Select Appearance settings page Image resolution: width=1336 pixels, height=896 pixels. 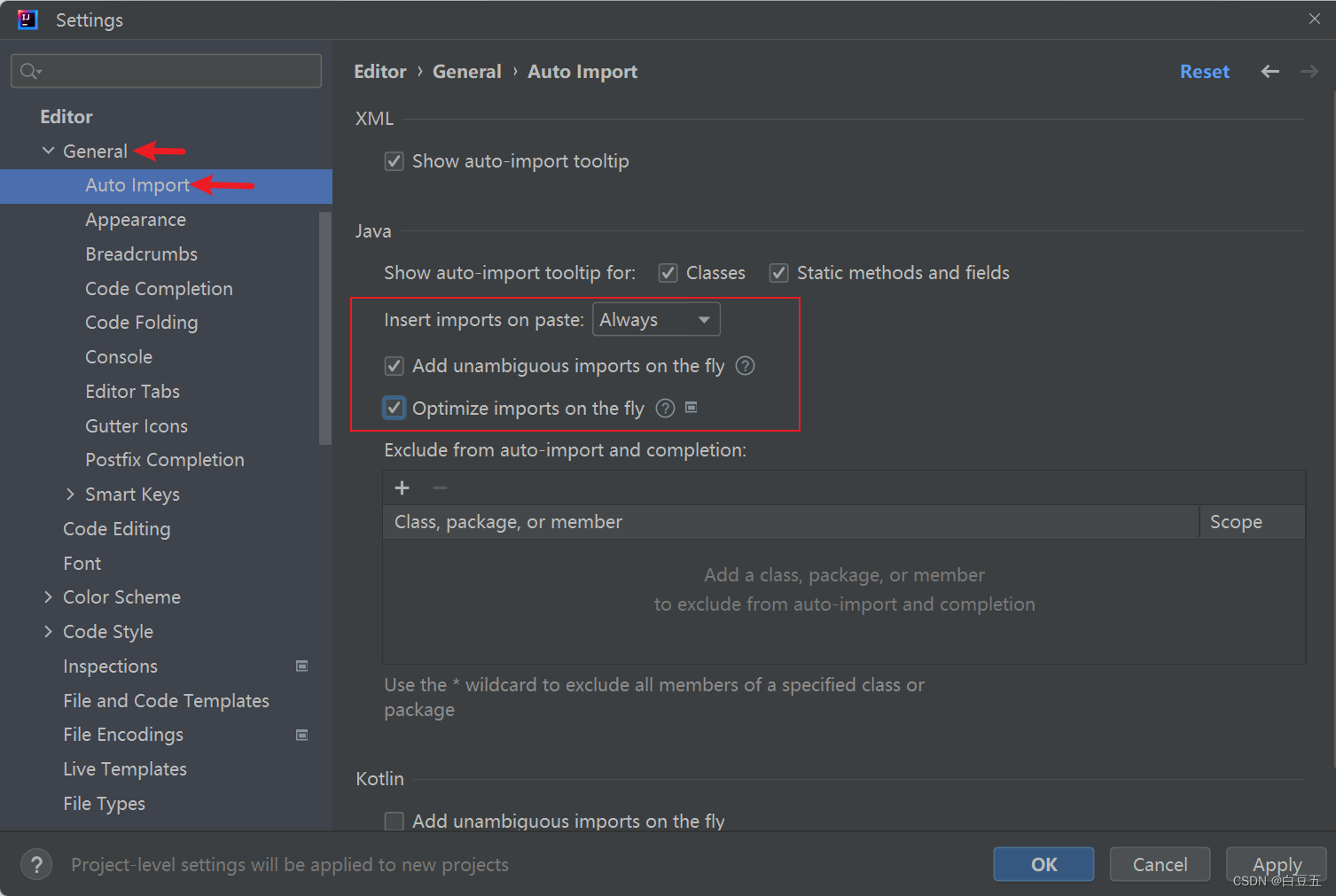click(136, 220)
